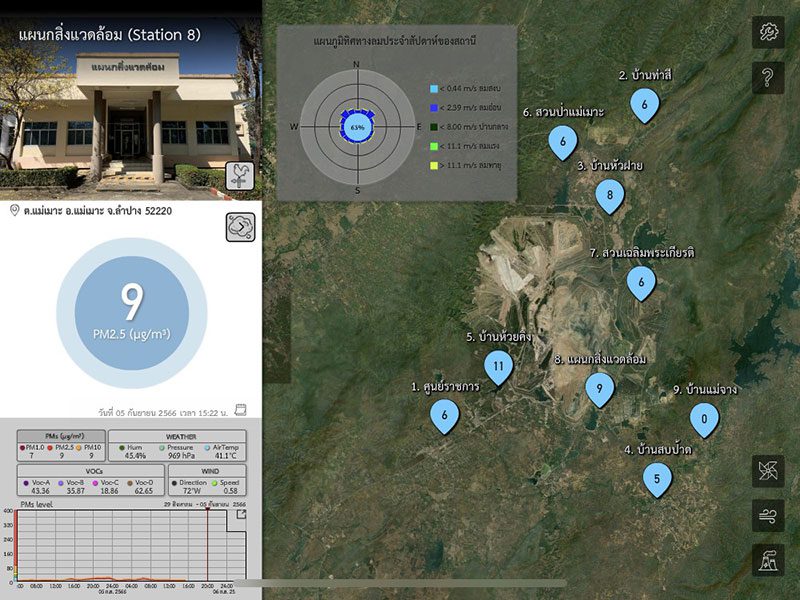
Task: Click the WIND panel header
Action: pos(210,471)
